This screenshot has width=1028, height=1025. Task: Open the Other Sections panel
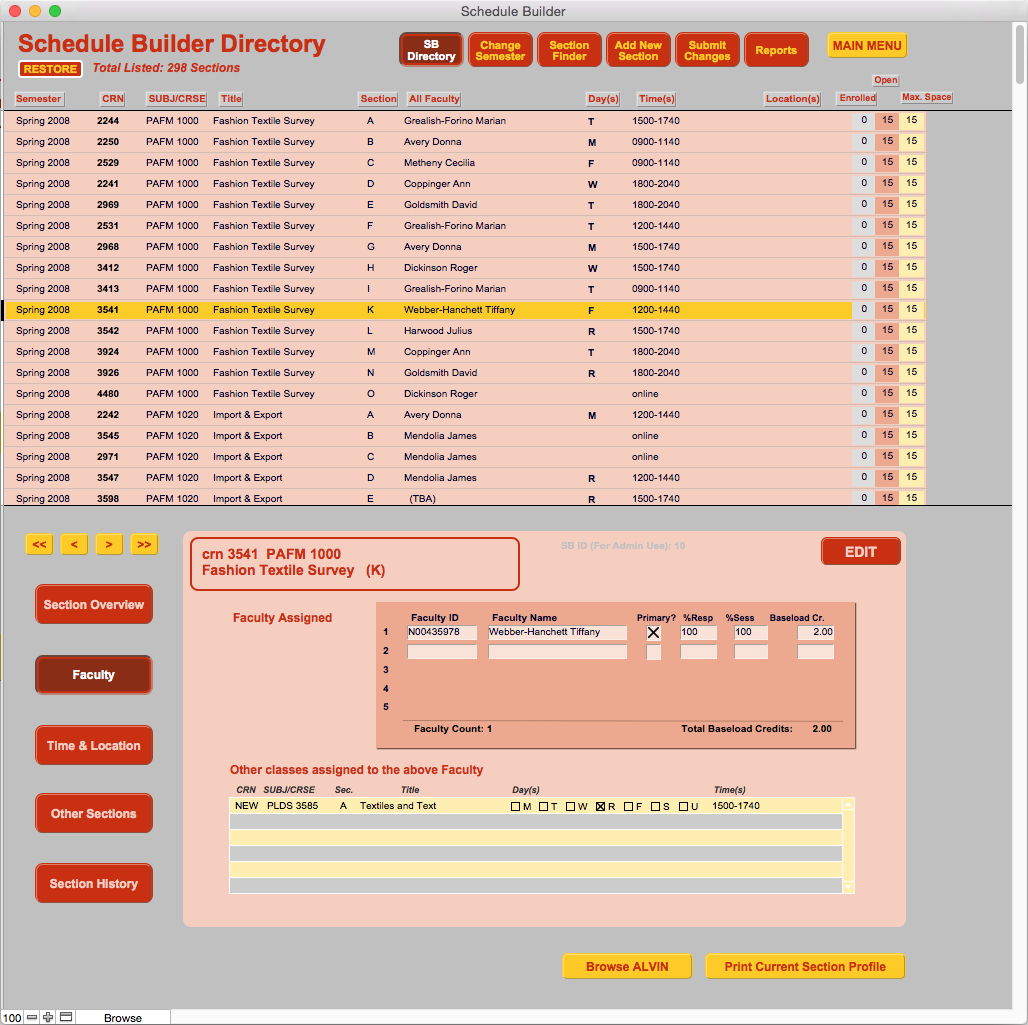(94, 814)
